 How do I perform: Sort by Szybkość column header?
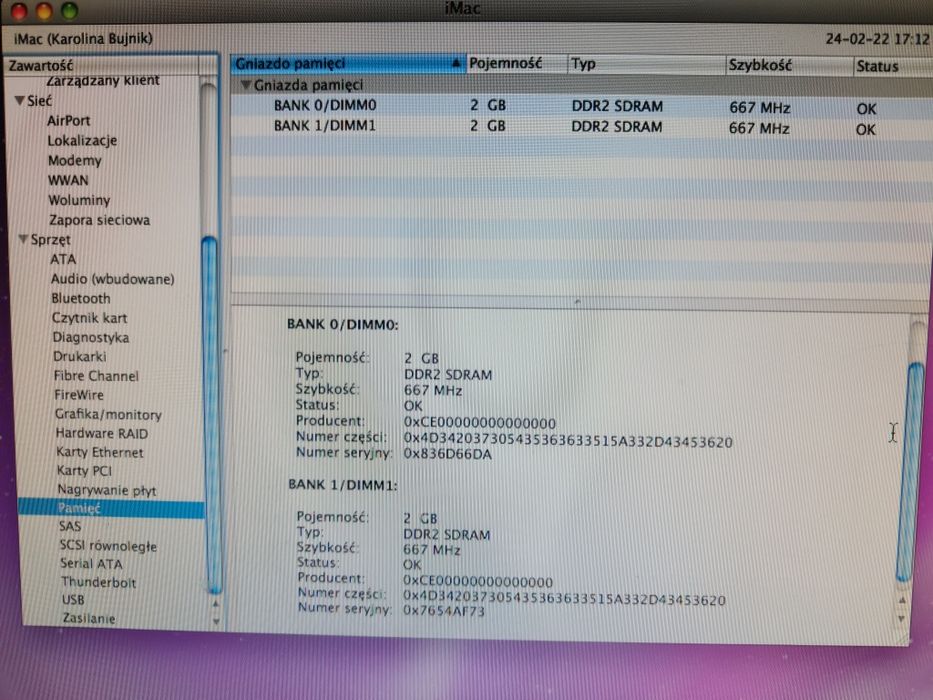(x=789, y=65)
